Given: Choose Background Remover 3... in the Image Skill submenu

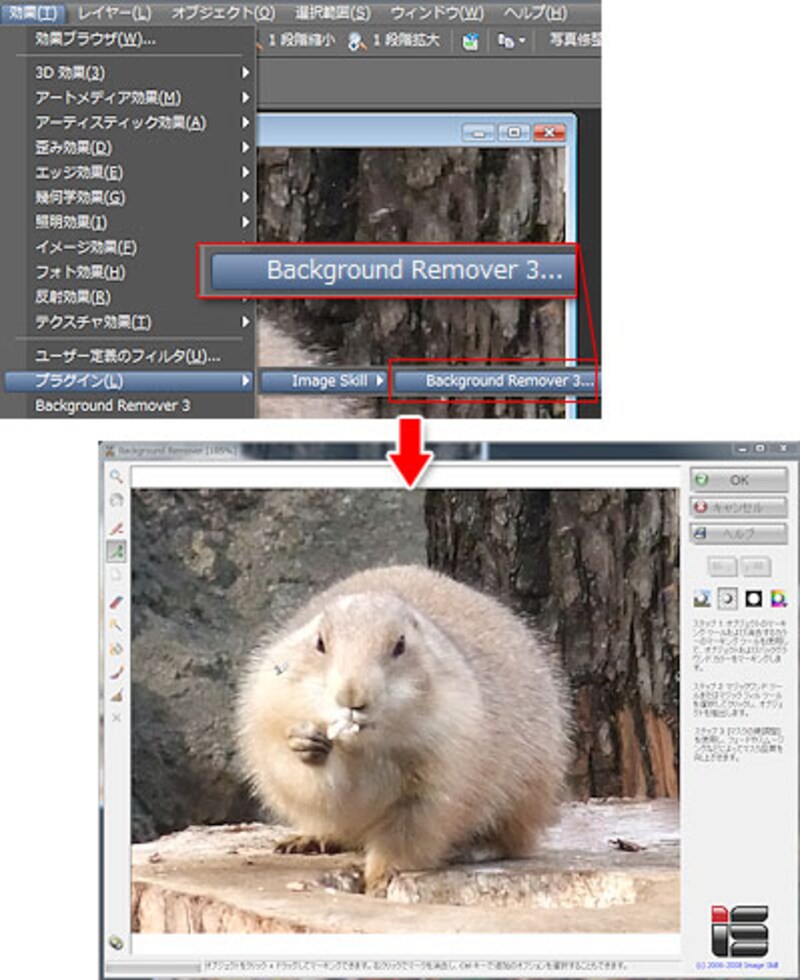Looking at the screenshot, I should 495,381.
